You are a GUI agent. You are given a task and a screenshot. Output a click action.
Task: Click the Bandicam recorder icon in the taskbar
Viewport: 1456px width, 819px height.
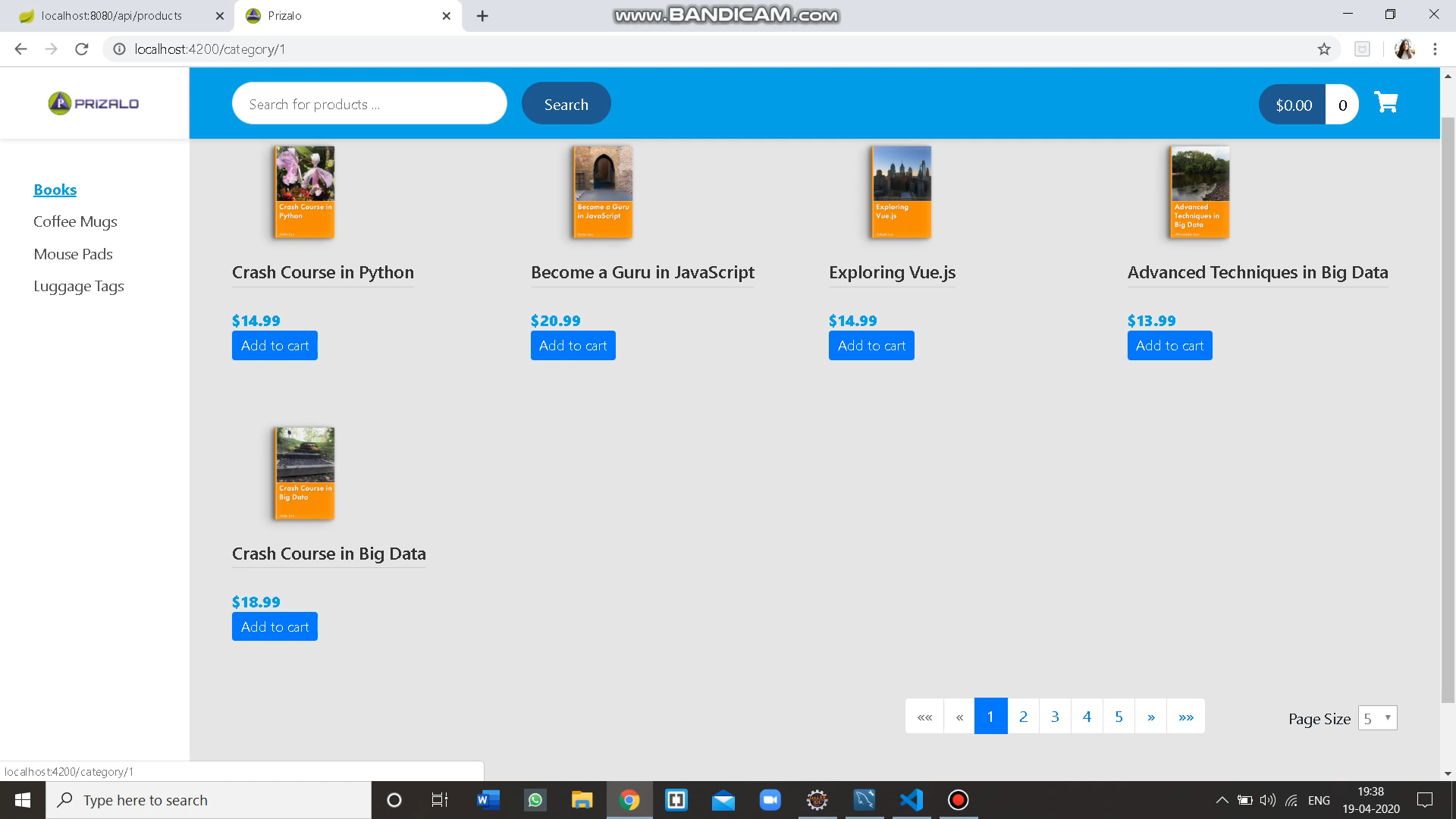point(958,800)
